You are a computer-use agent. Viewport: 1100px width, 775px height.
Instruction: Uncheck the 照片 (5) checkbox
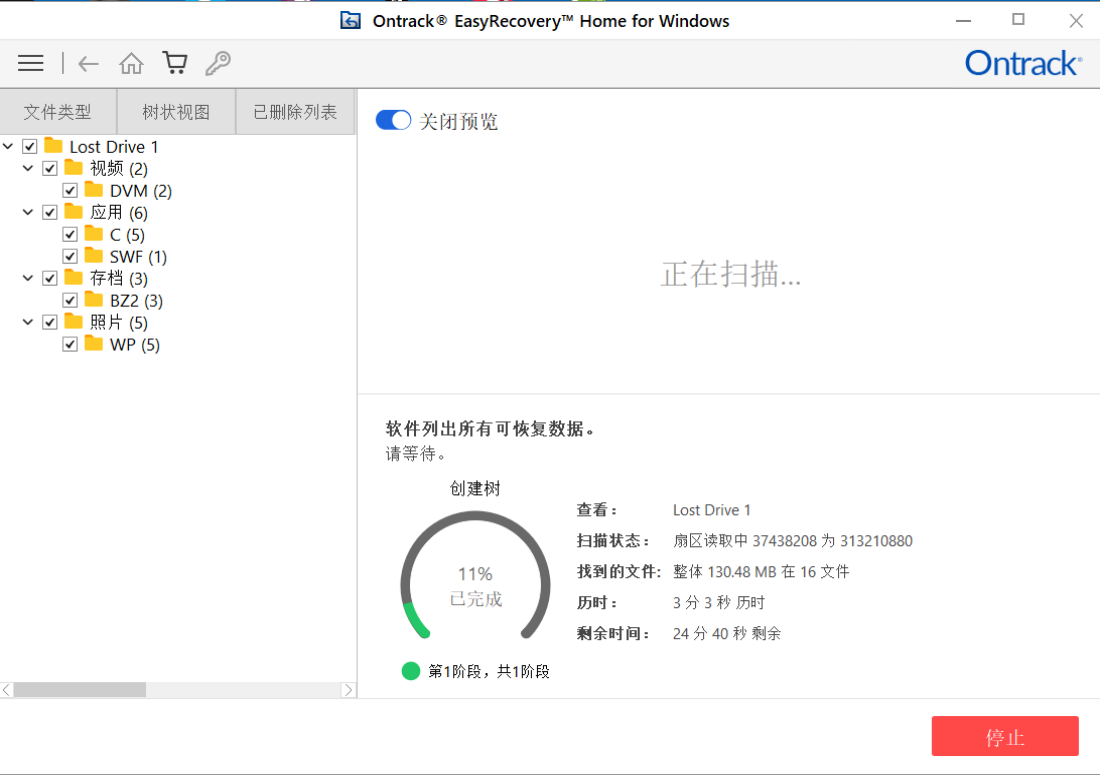[x=50, y=323]
